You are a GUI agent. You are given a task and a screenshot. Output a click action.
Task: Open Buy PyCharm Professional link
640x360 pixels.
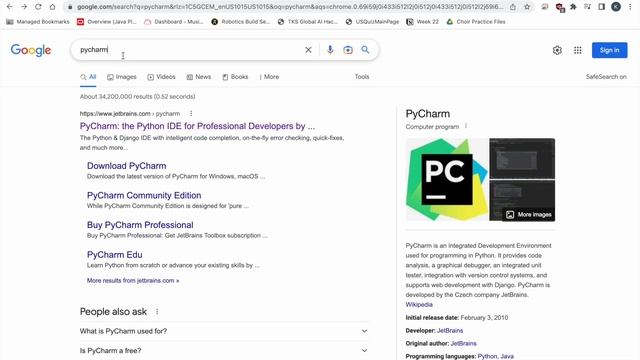coord(140,225)
